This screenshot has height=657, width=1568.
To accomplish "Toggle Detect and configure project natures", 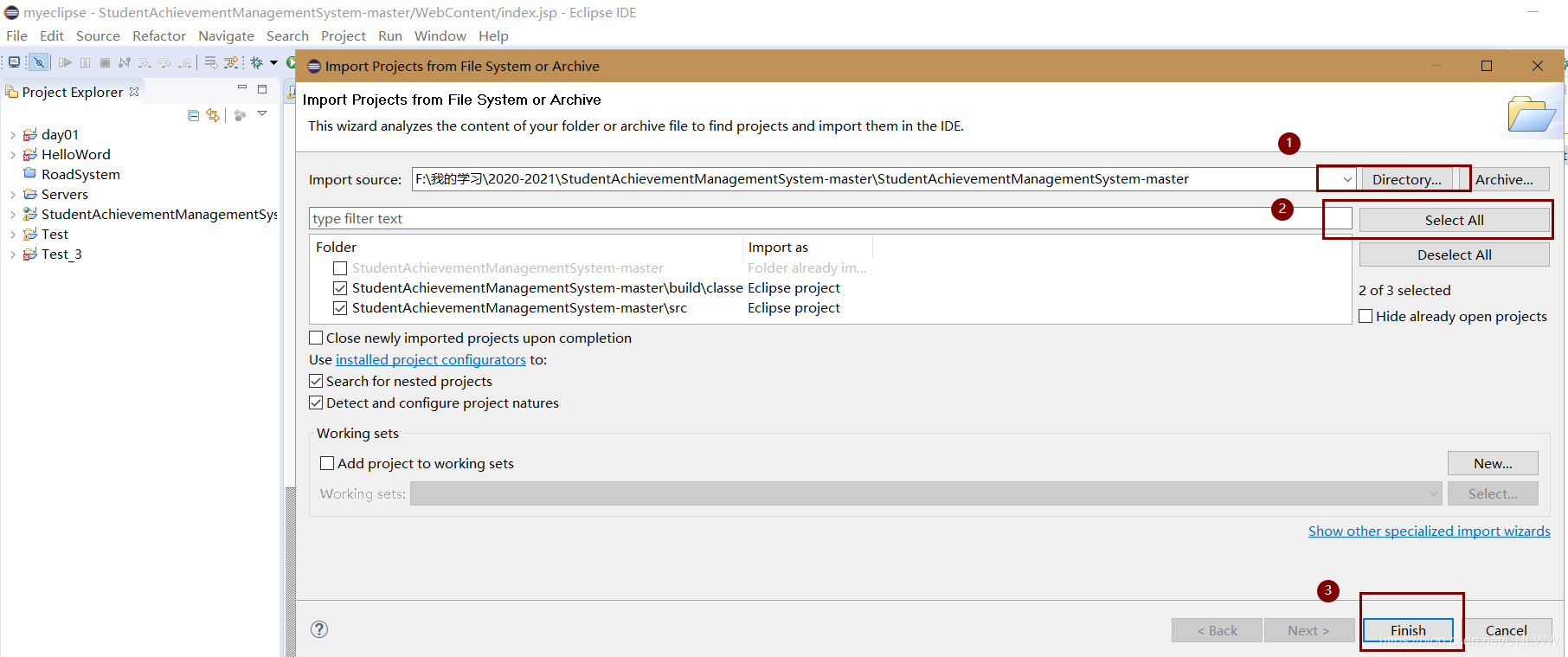I will tap(316, 403).
